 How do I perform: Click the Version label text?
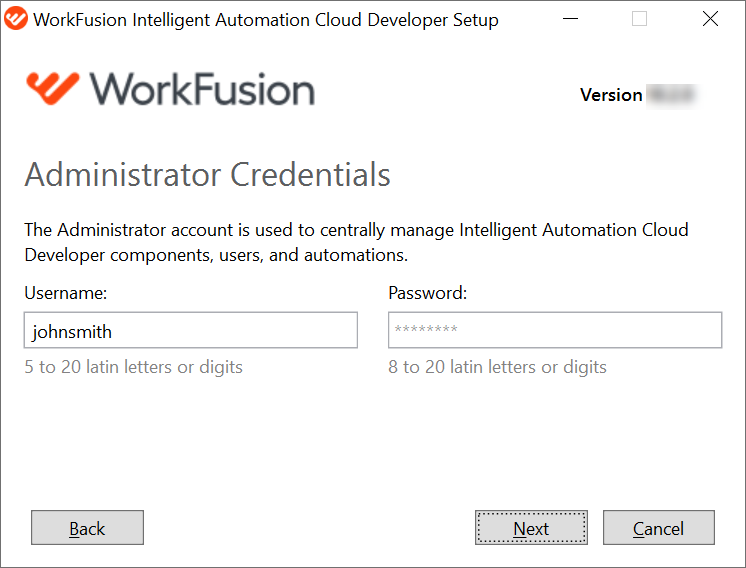[611, 95]
